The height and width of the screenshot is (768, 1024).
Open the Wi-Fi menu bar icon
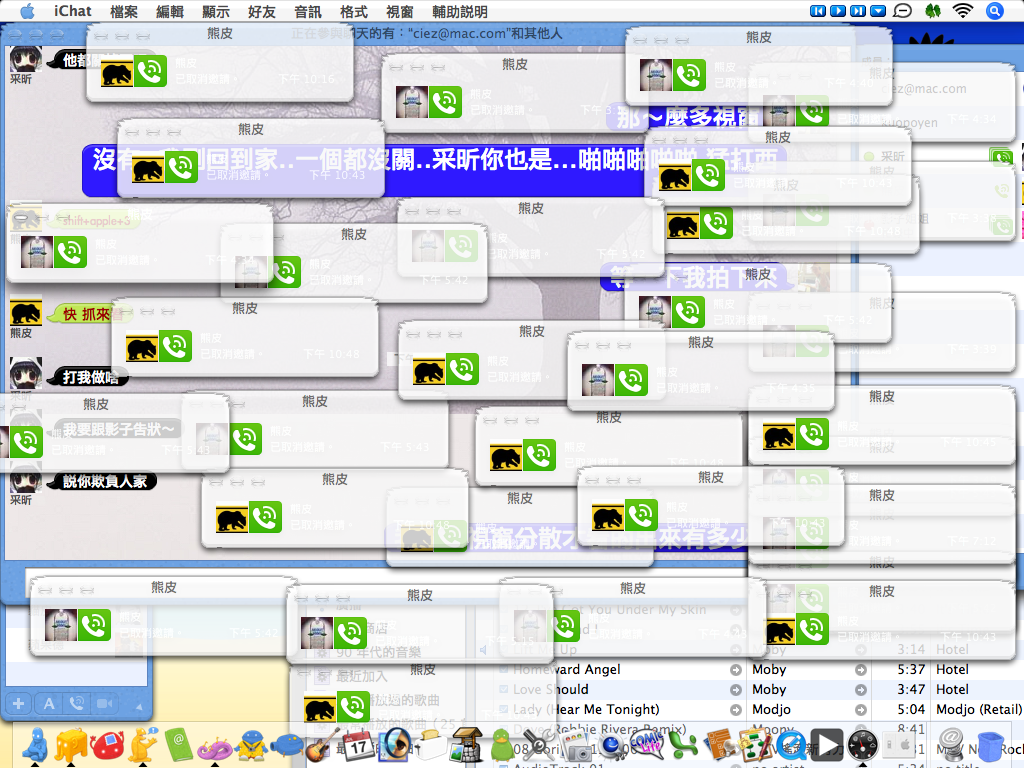click(x=963, y=10)
